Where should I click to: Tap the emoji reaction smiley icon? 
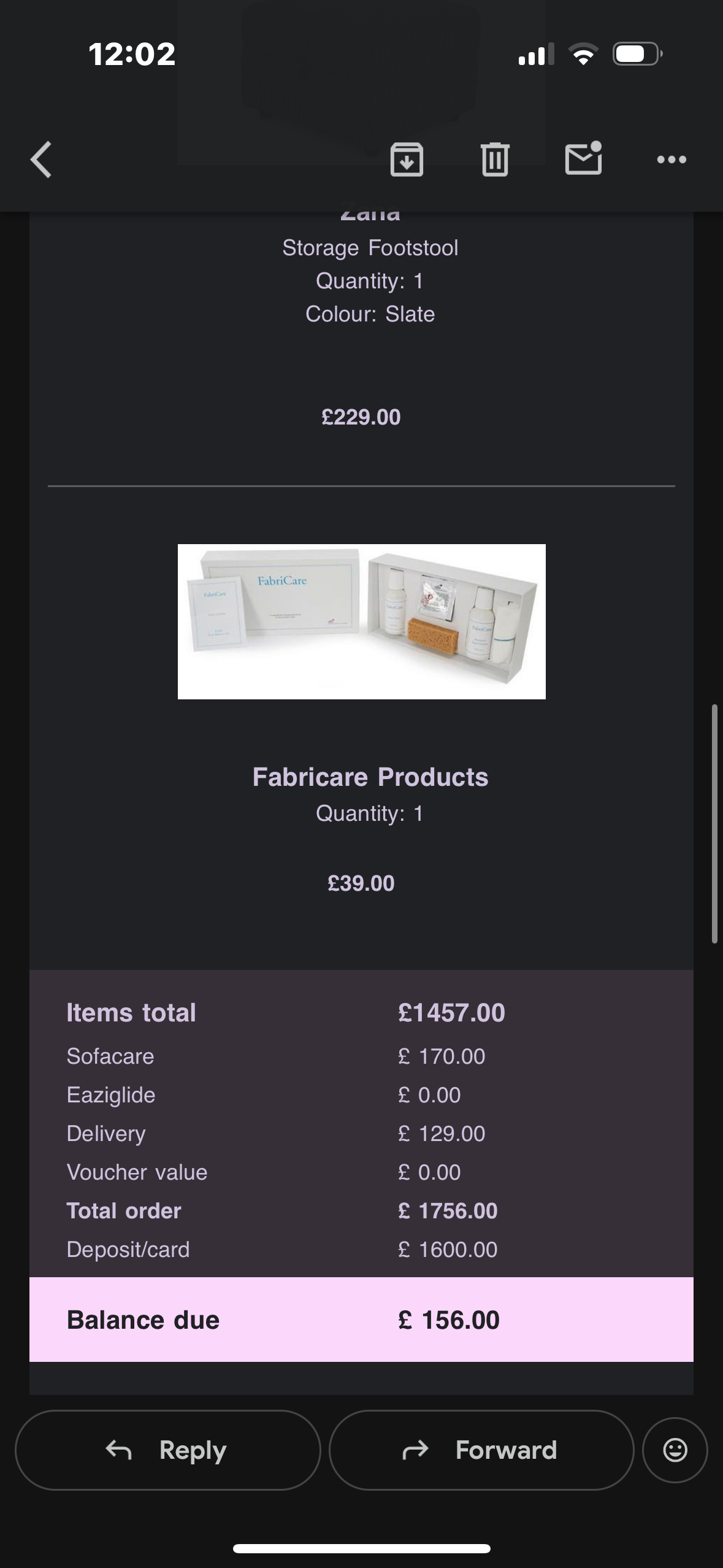point(675,1450)
